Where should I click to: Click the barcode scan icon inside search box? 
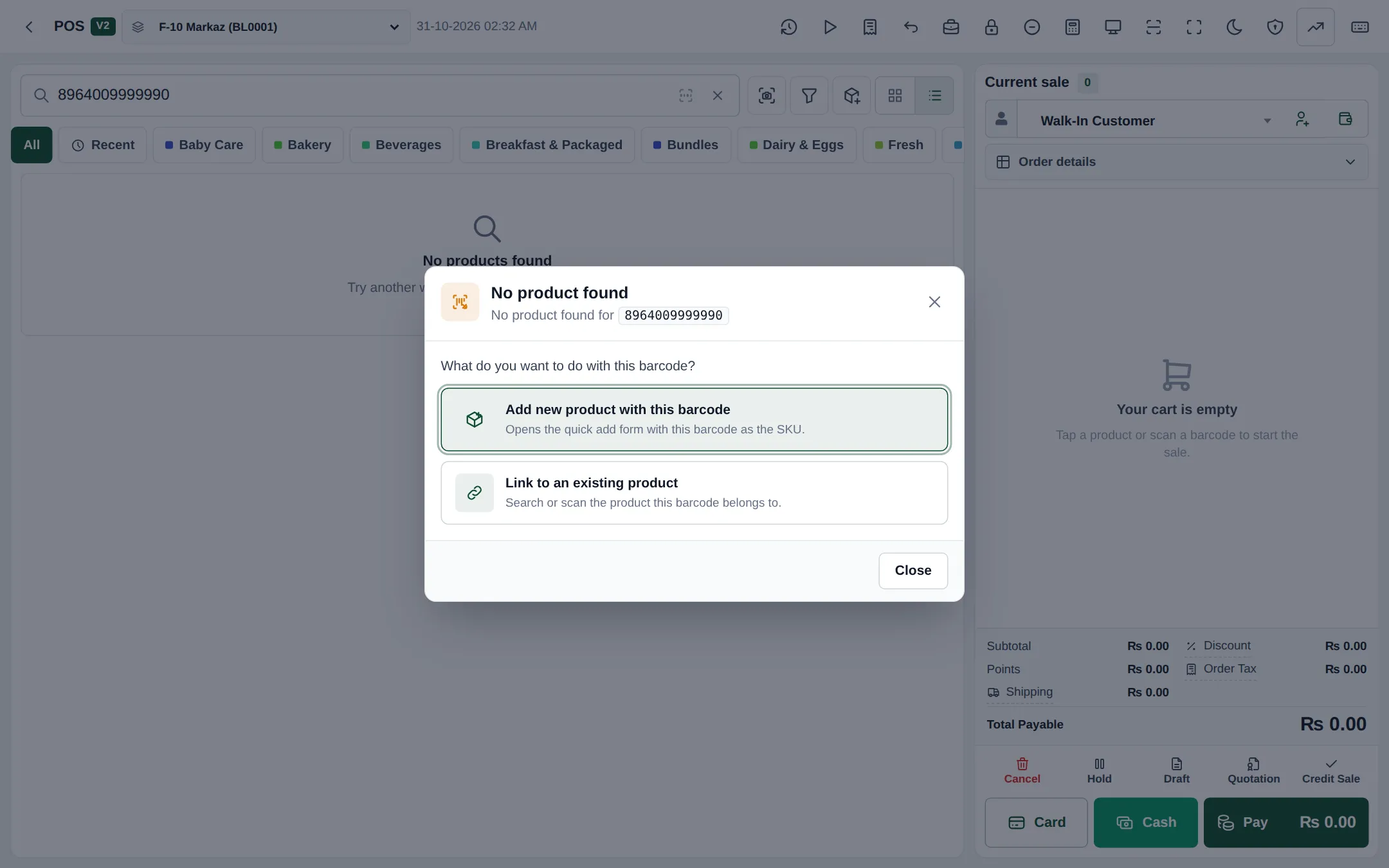tap(686, 96)
